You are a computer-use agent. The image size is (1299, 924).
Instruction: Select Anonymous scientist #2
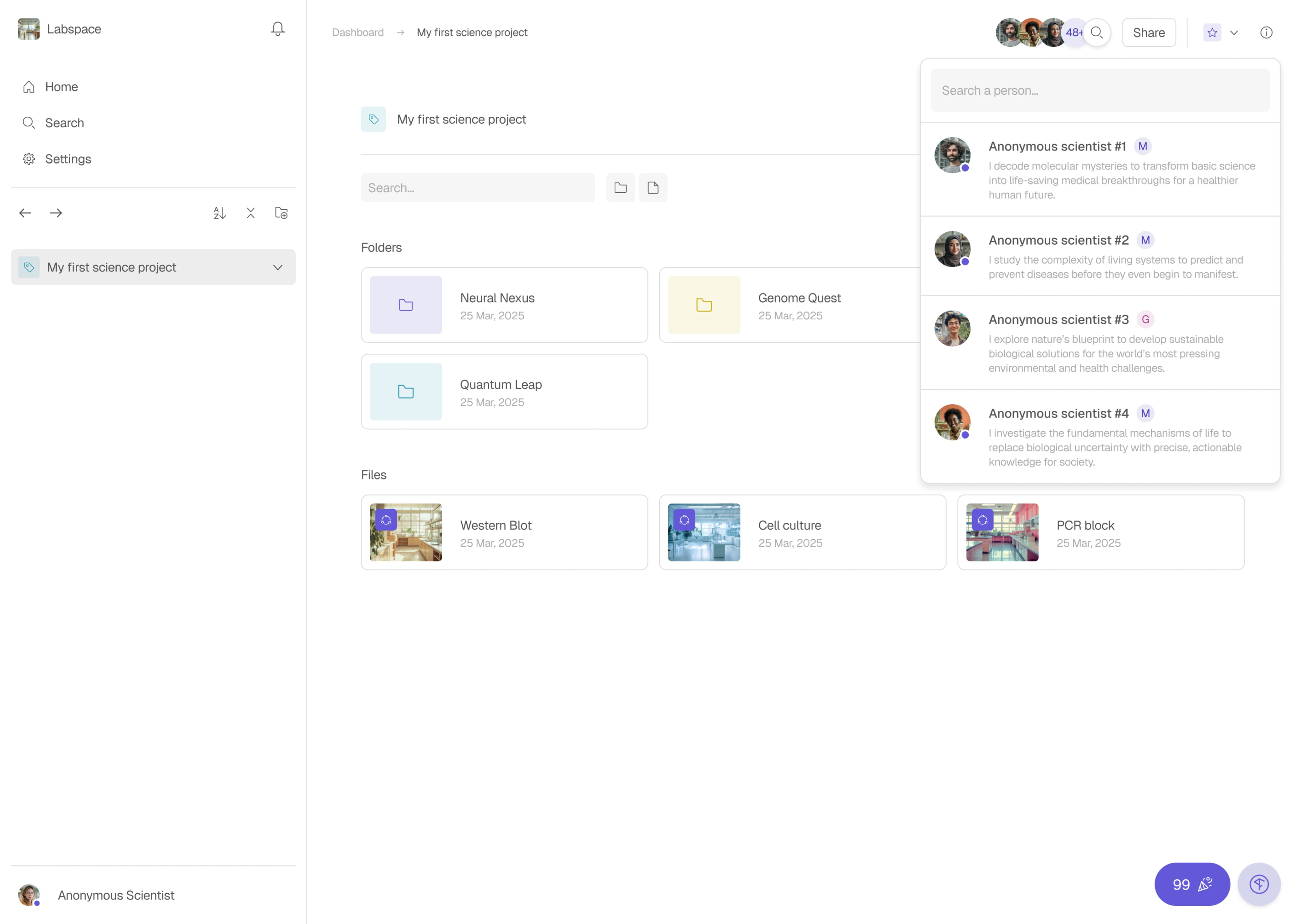click(1100, 256)
